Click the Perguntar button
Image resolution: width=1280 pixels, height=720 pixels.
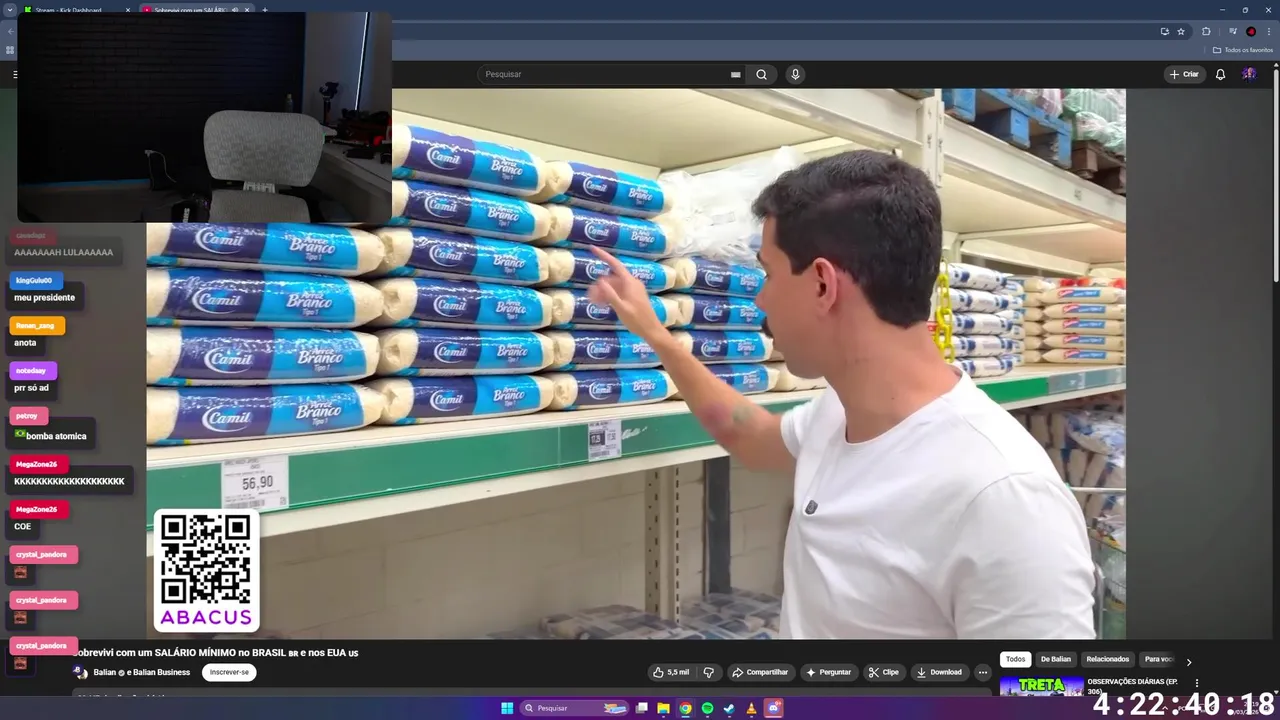pos(829,672)
